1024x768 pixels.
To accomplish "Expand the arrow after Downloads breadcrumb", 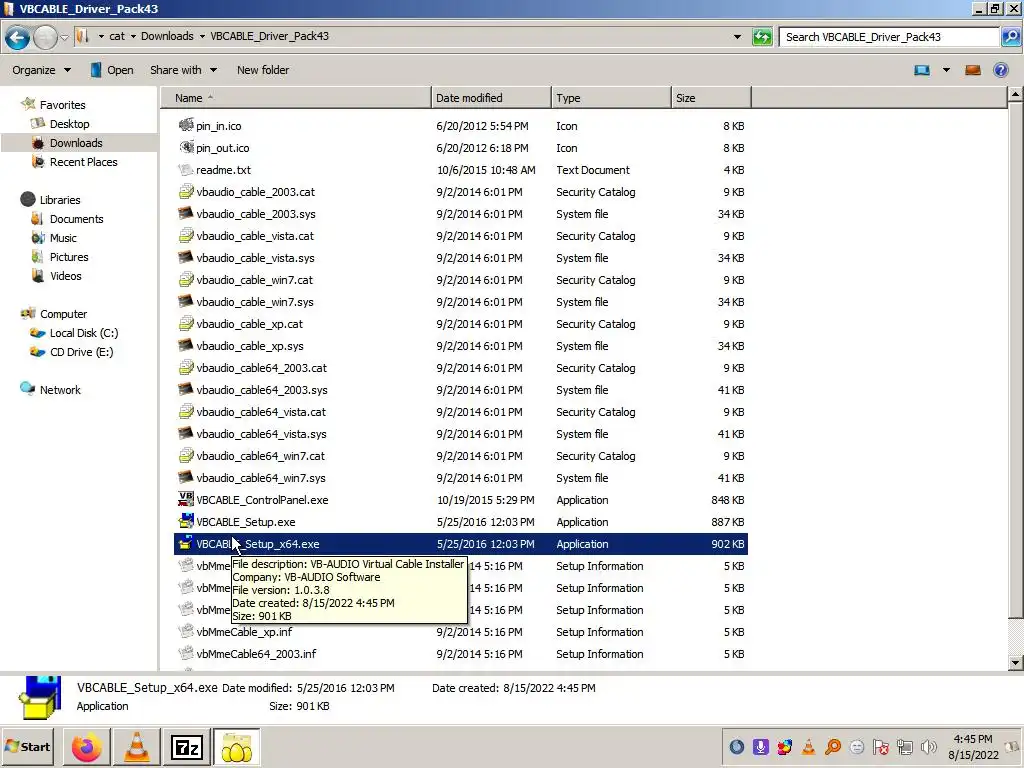I will [202, 36].
